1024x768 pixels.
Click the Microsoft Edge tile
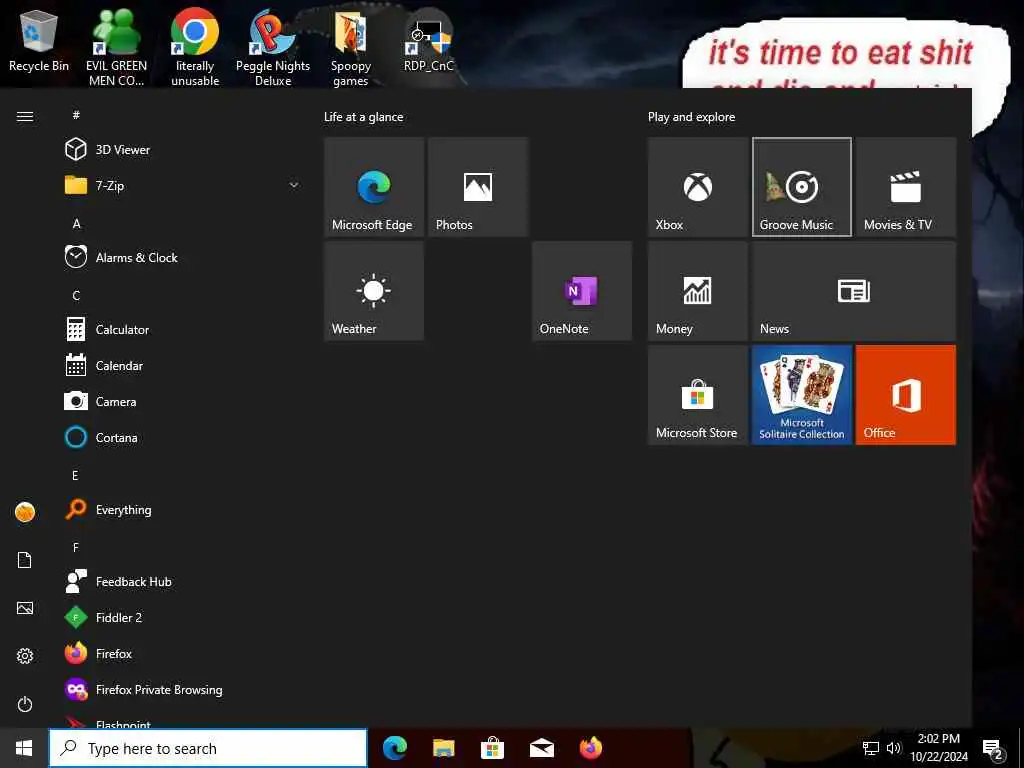374,187
